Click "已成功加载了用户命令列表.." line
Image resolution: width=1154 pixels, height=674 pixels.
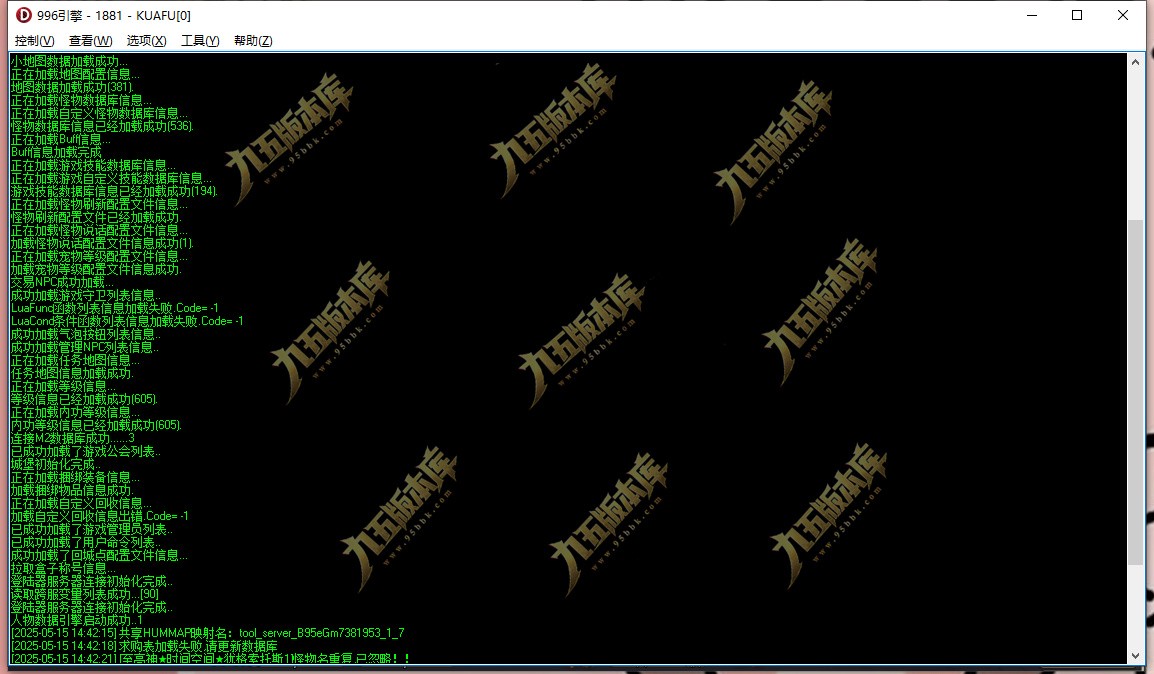85,542
